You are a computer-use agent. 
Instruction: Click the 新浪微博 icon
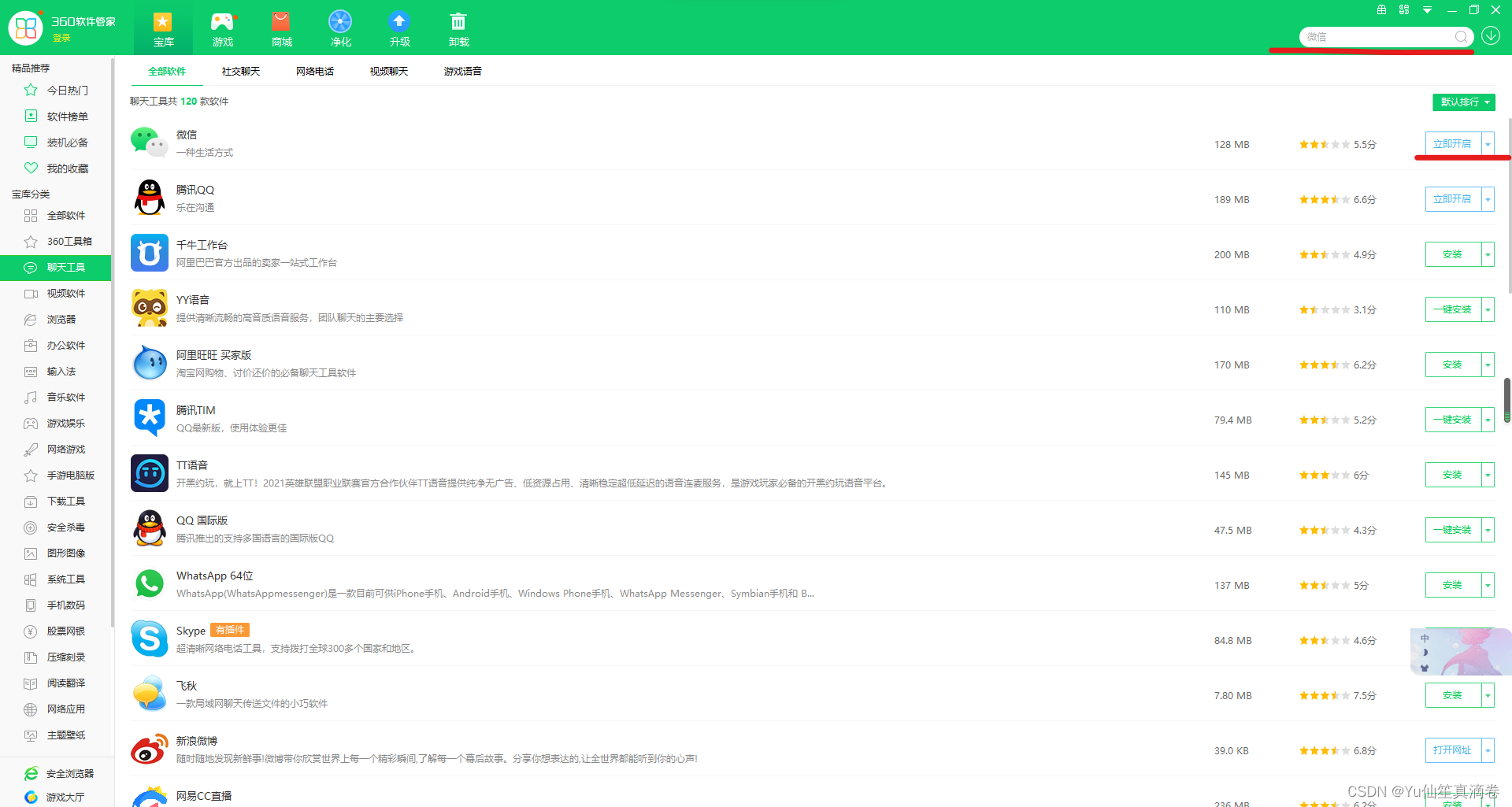point(149,749)
